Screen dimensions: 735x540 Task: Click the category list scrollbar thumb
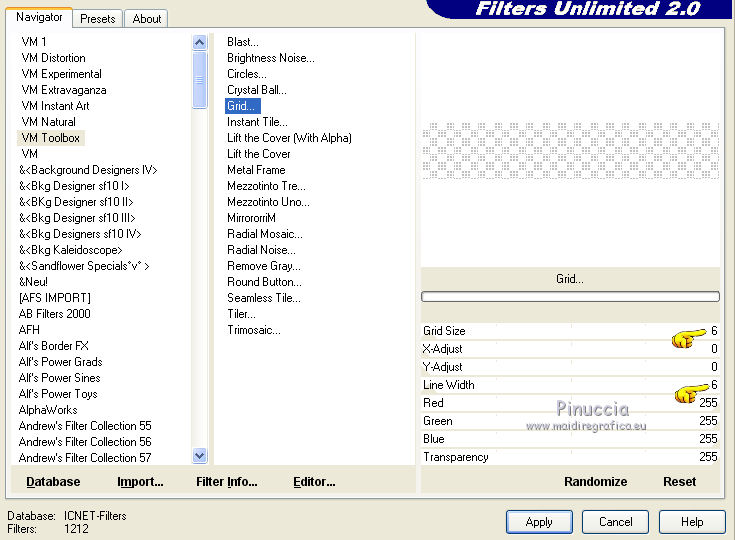coord(200,80)
